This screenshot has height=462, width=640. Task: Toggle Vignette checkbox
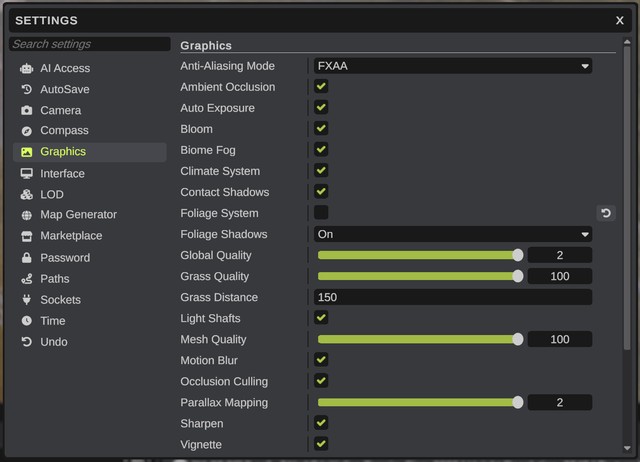click(321, 444)
